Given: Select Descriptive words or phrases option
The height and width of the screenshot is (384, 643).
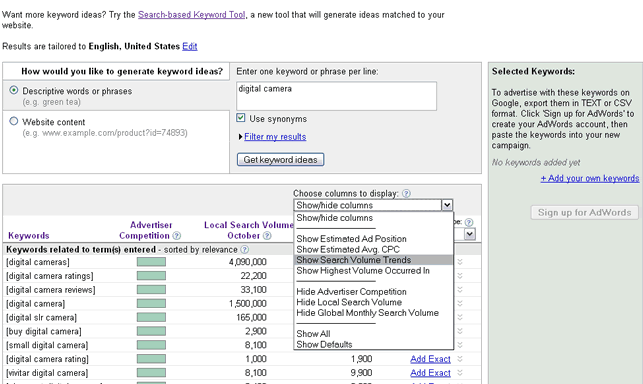Looking at the screenshot, I should click(x=14, y=90).
